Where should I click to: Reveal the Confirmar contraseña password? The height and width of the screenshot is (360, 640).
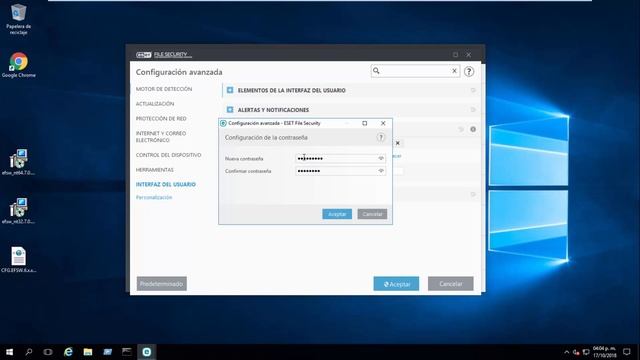[x=381, y=171]
